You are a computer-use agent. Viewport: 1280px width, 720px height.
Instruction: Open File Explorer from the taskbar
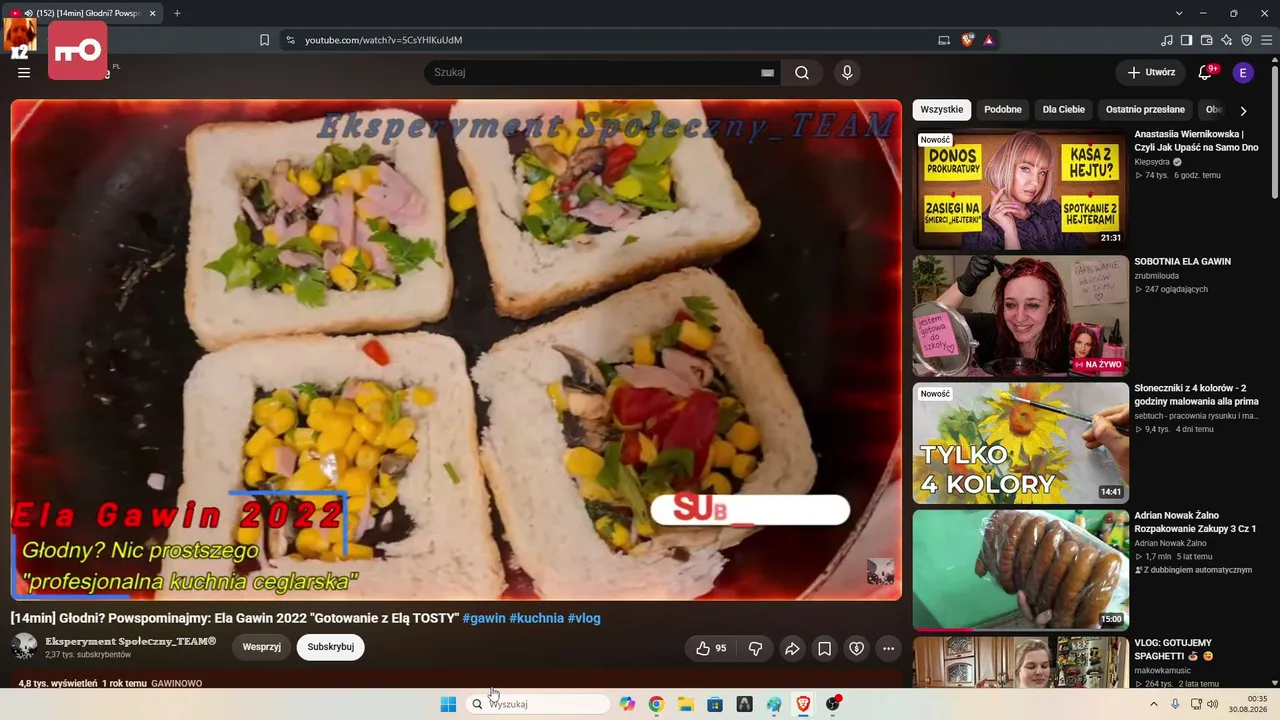686,704
